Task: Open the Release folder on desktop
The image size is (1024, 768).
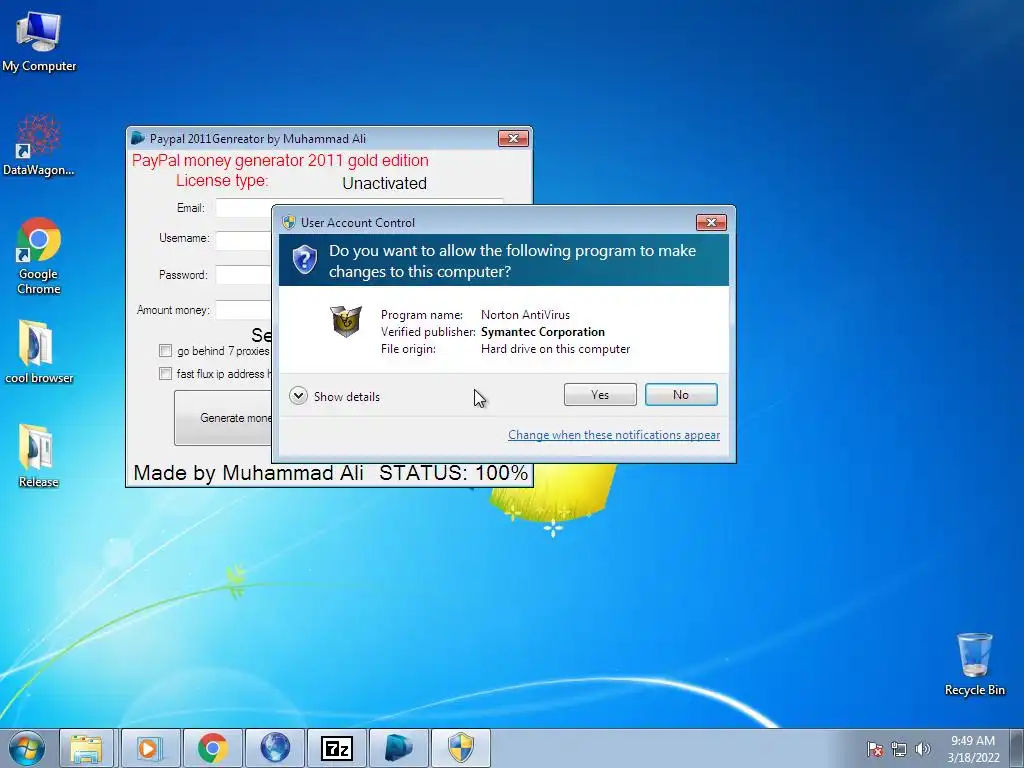Action: (39, 456)
